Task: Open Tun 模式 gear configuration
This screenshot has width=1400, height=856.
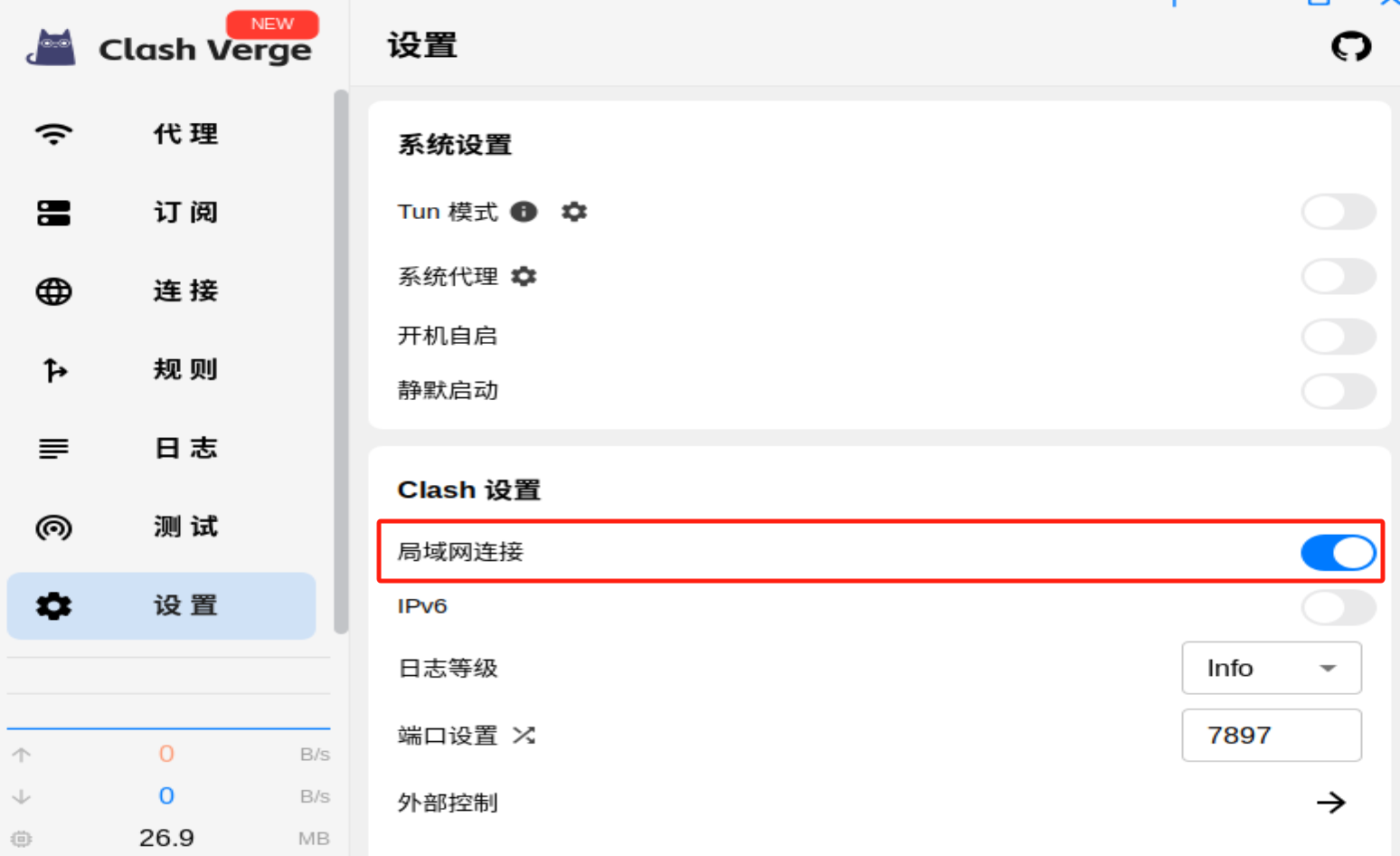Action: click(x=574, y=212)
